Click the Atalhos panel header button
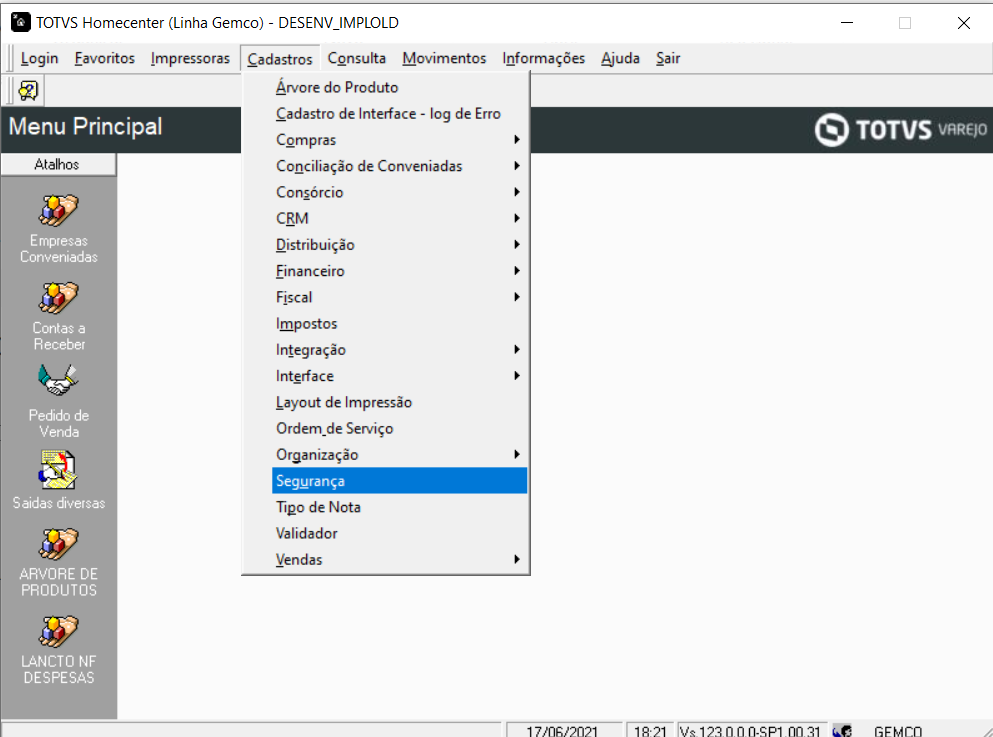 58,165
